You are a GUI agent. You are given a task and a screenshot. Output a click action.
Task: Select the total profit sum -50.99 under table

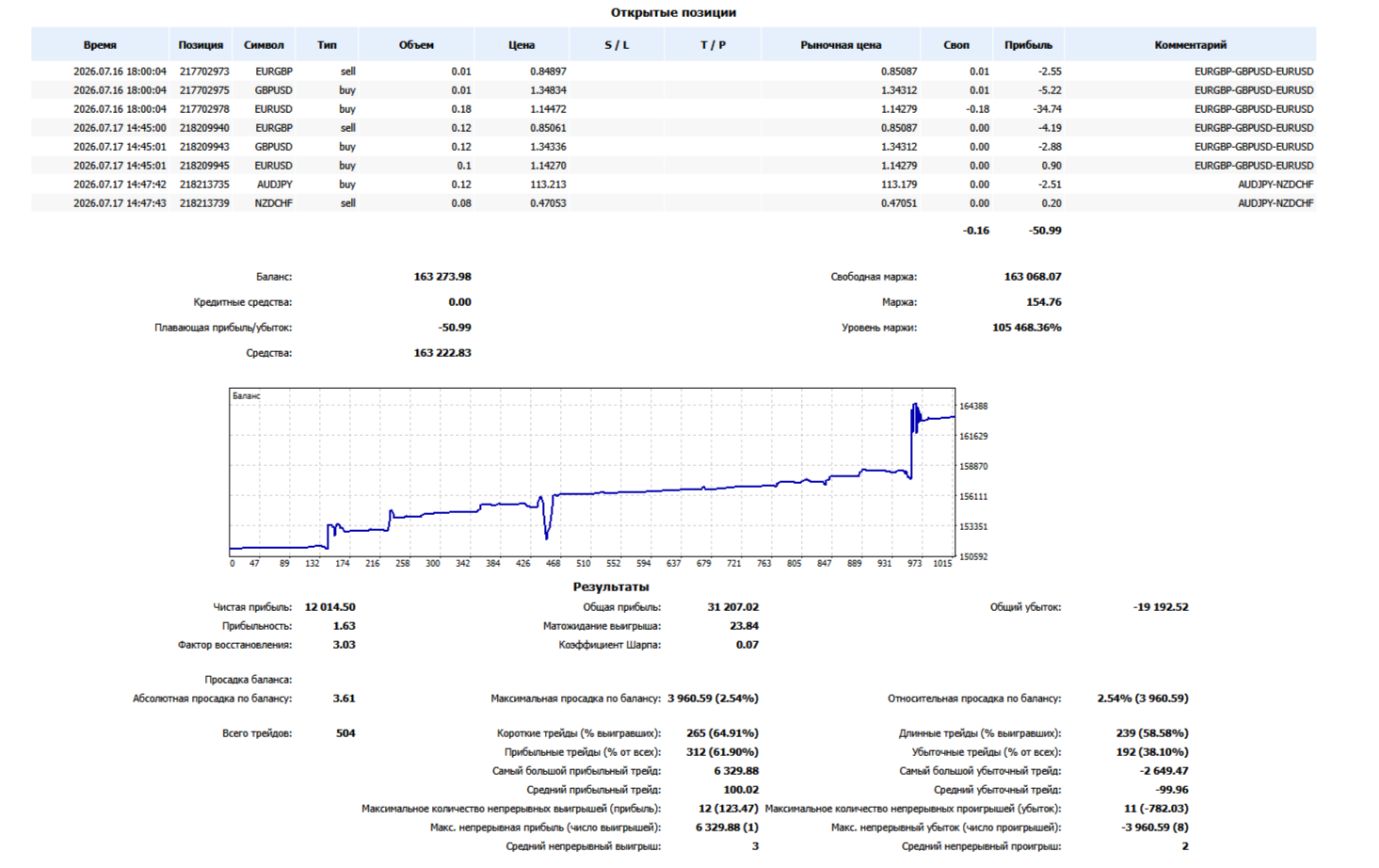[x=1045, y=231]
